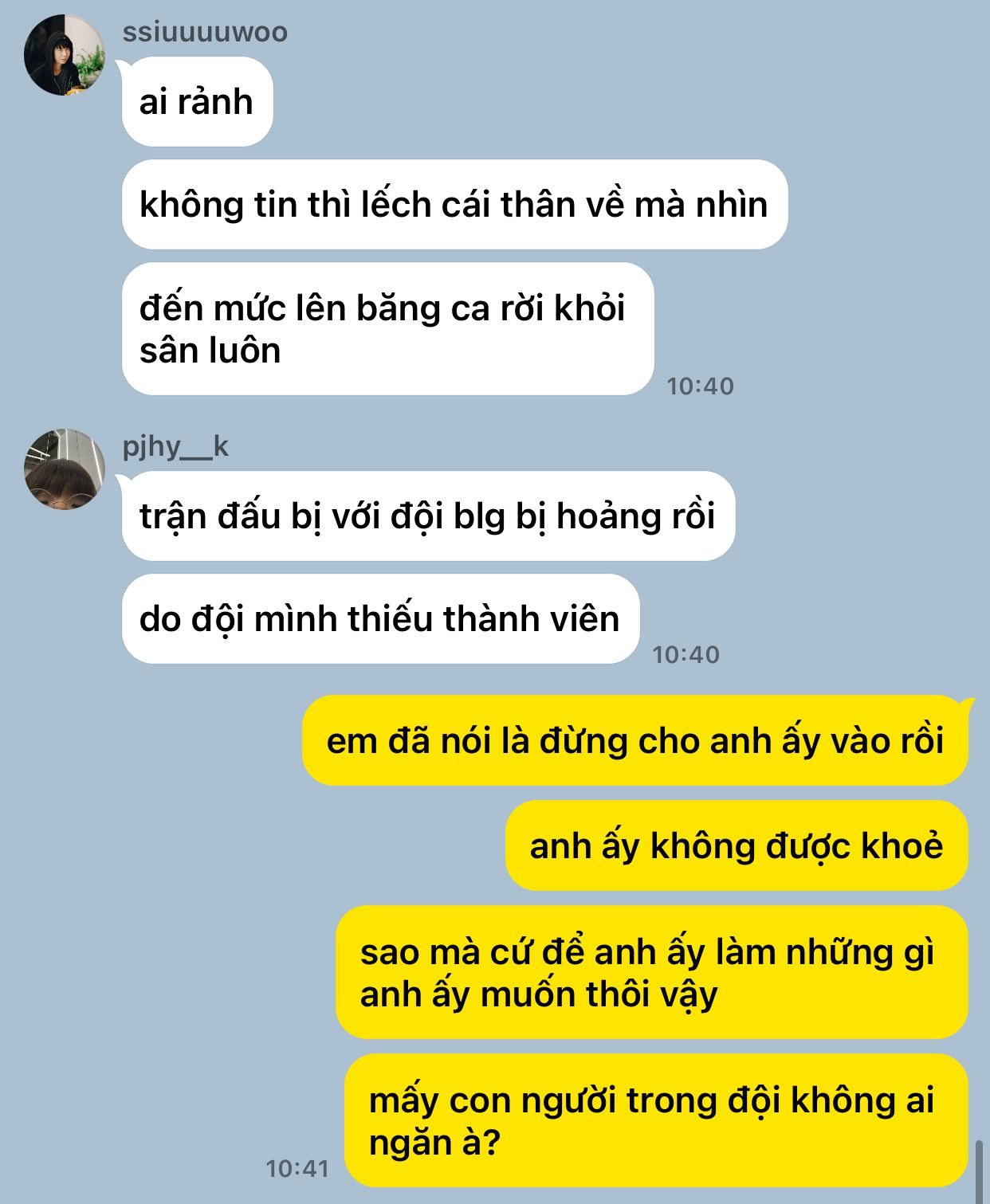Tap message 'sao mà cứ để anh ấy làm những gì'
The image size is (990, 1204).
[652, 973]
